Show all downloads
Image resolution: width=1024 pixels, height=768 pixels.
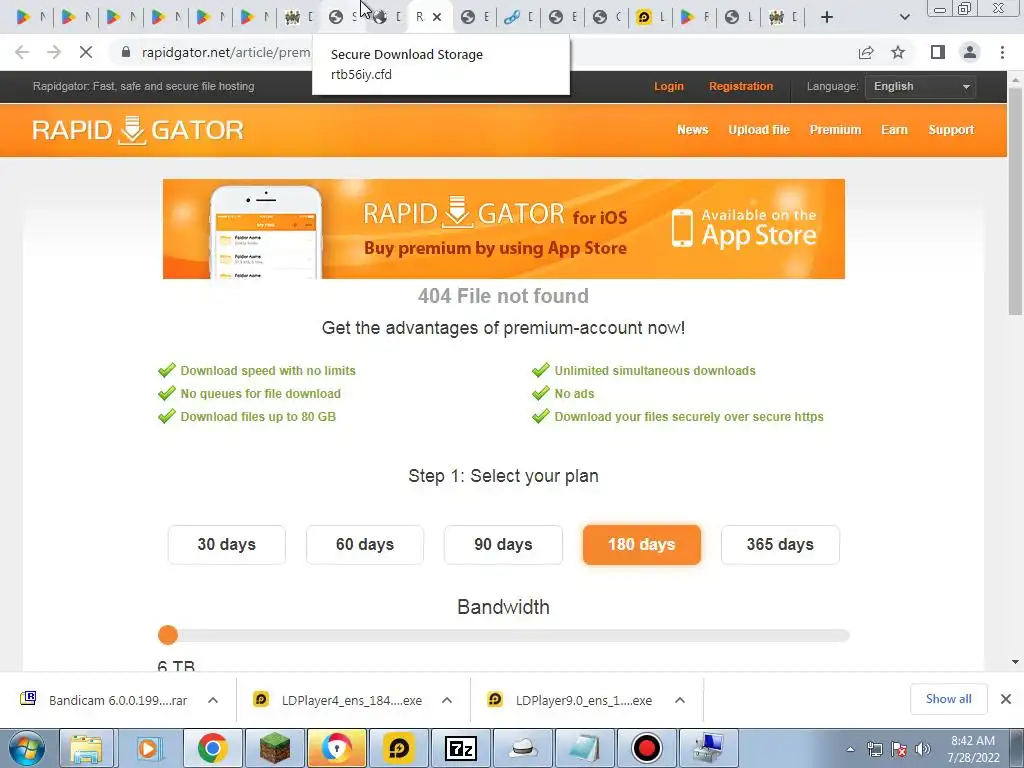click(x=948, y=699)
